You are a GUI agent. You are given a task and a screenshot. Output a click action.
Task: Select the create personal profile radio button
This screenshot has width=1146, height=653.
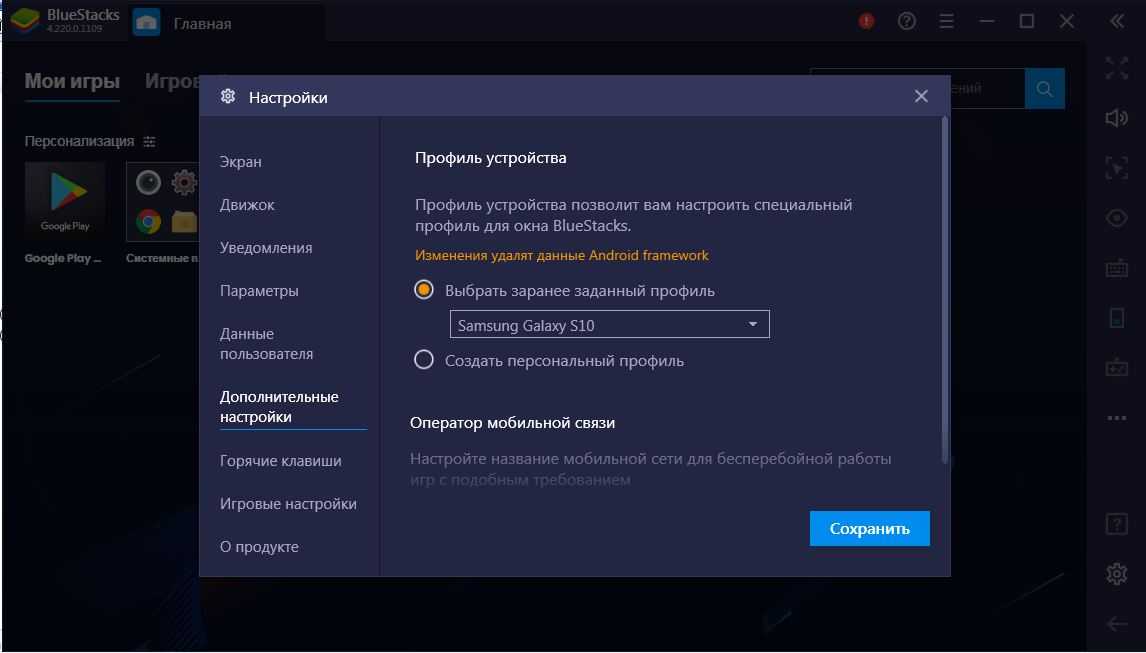424,360
